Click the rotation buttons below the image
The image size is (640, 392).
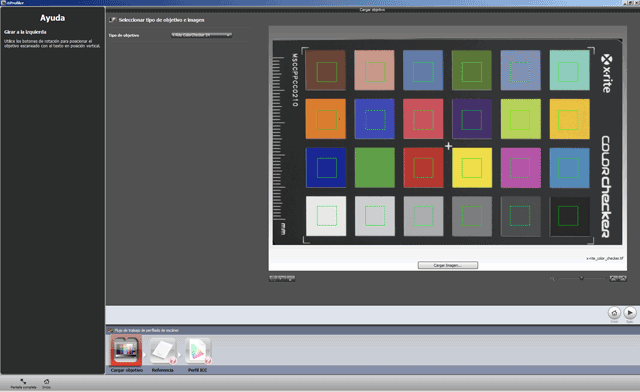[x=282, y=278]
